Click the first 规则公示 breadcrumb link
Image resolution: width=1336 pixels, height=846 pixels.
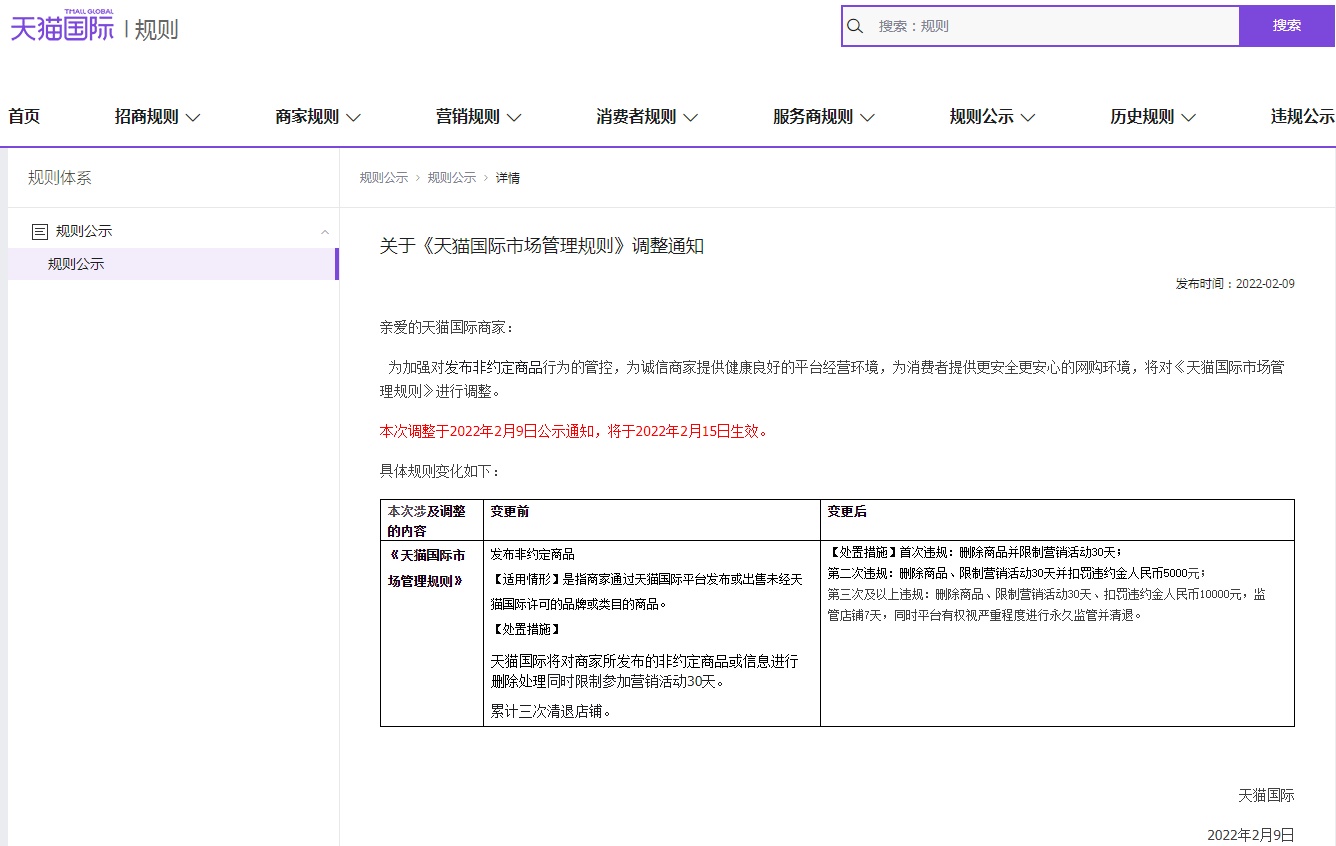pos(384,178)
